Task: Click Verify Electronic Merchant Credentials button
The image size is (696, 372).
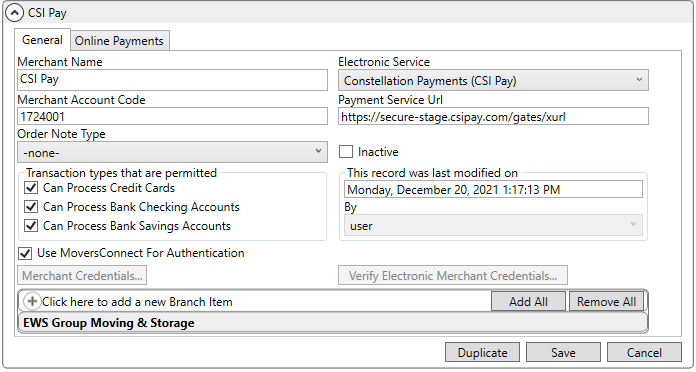Action: (x=453, y=276)
